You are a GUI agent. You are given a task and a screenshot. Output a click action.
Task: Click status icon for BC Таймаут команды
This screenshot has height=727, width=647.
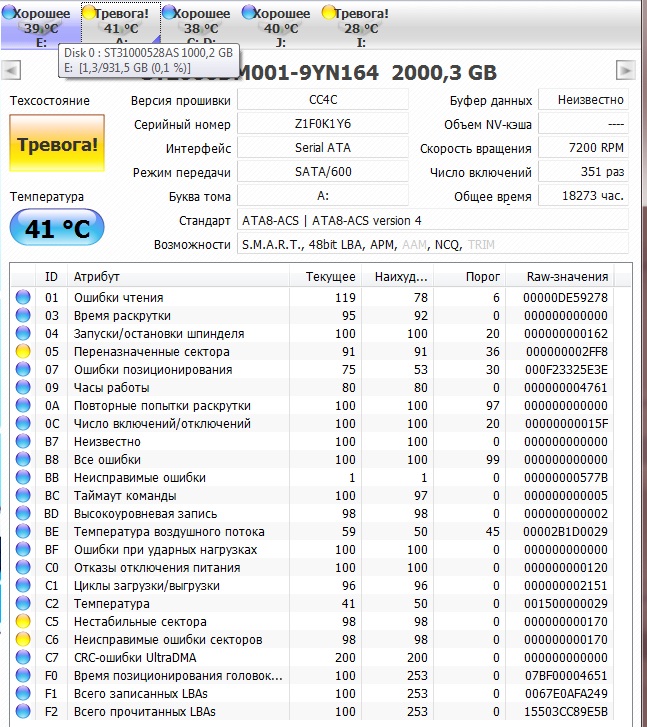pyautogui.click(x=23, y=496)
